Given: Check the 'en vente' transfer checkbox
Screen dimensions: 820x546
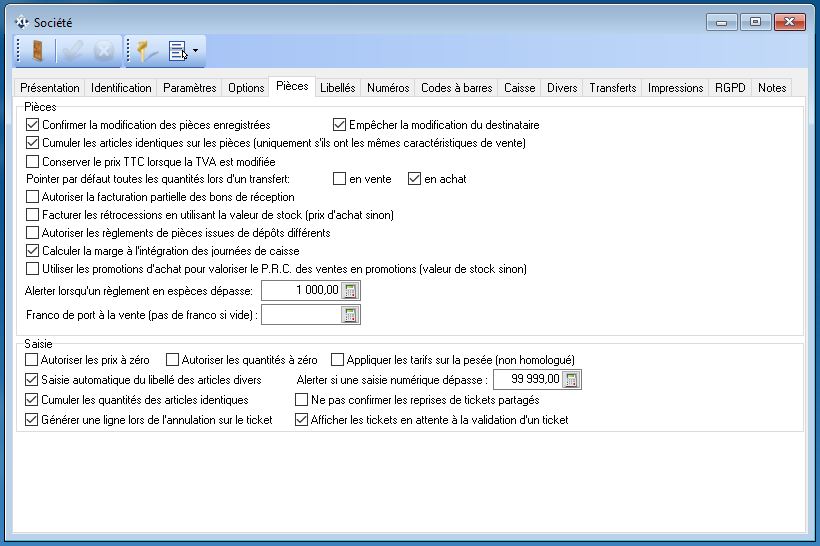Looking at the screenshot, I should click(339, 179).
